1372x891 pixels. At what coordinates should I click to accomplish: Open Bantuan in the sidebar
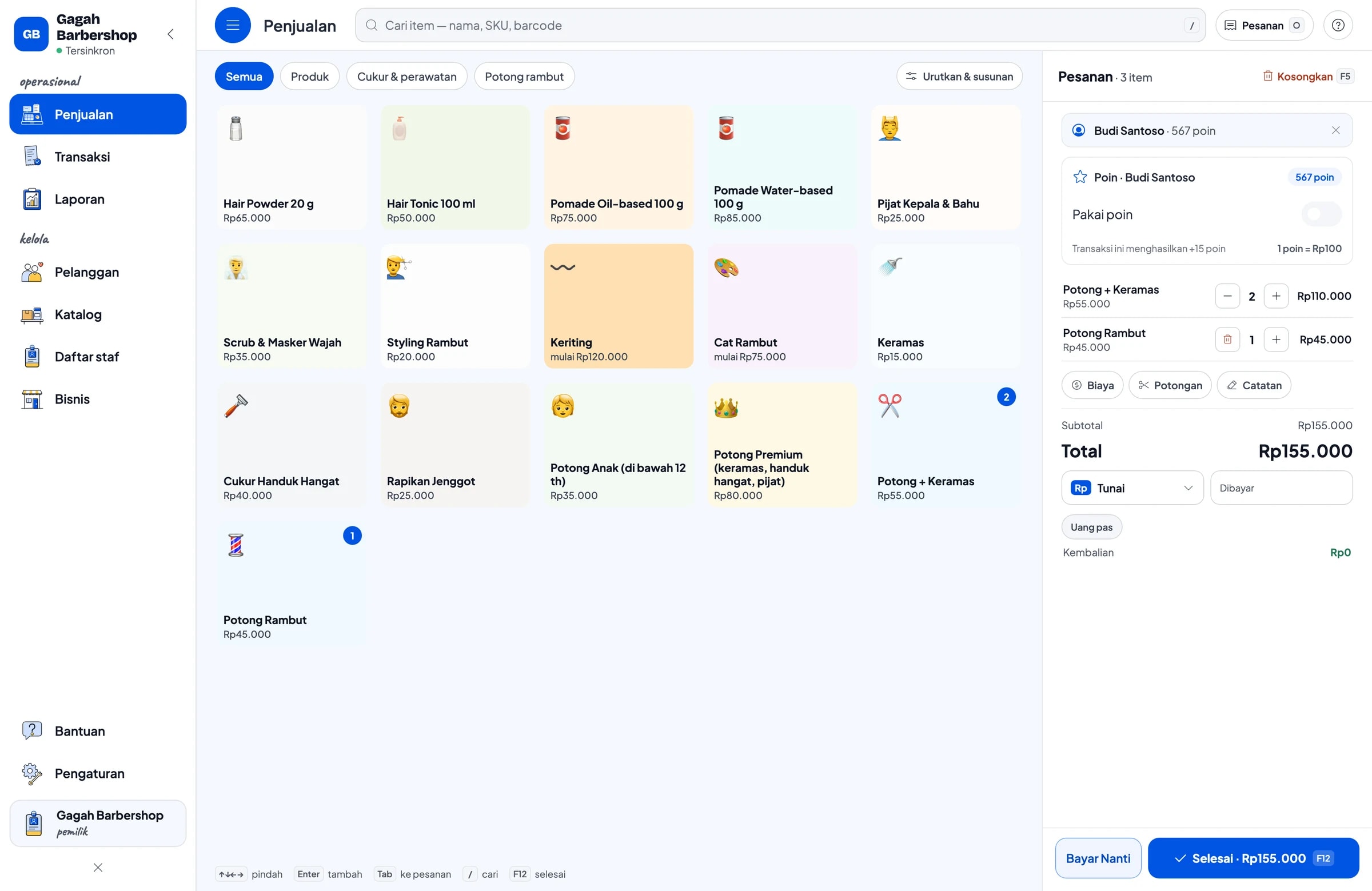point(98,731)
